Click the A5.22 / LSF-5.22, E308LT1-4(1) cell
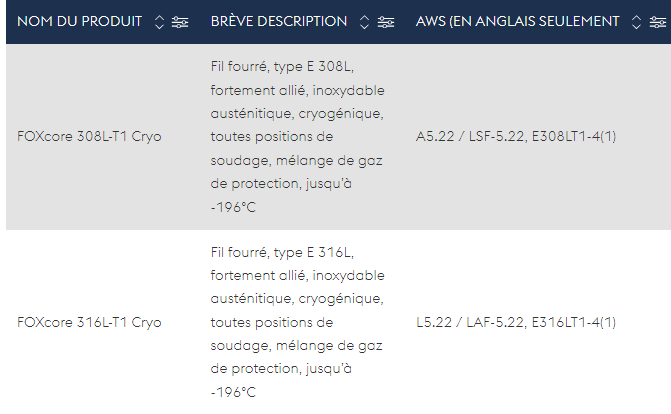This screenshot has width=671, height=414. click(516, 137)
